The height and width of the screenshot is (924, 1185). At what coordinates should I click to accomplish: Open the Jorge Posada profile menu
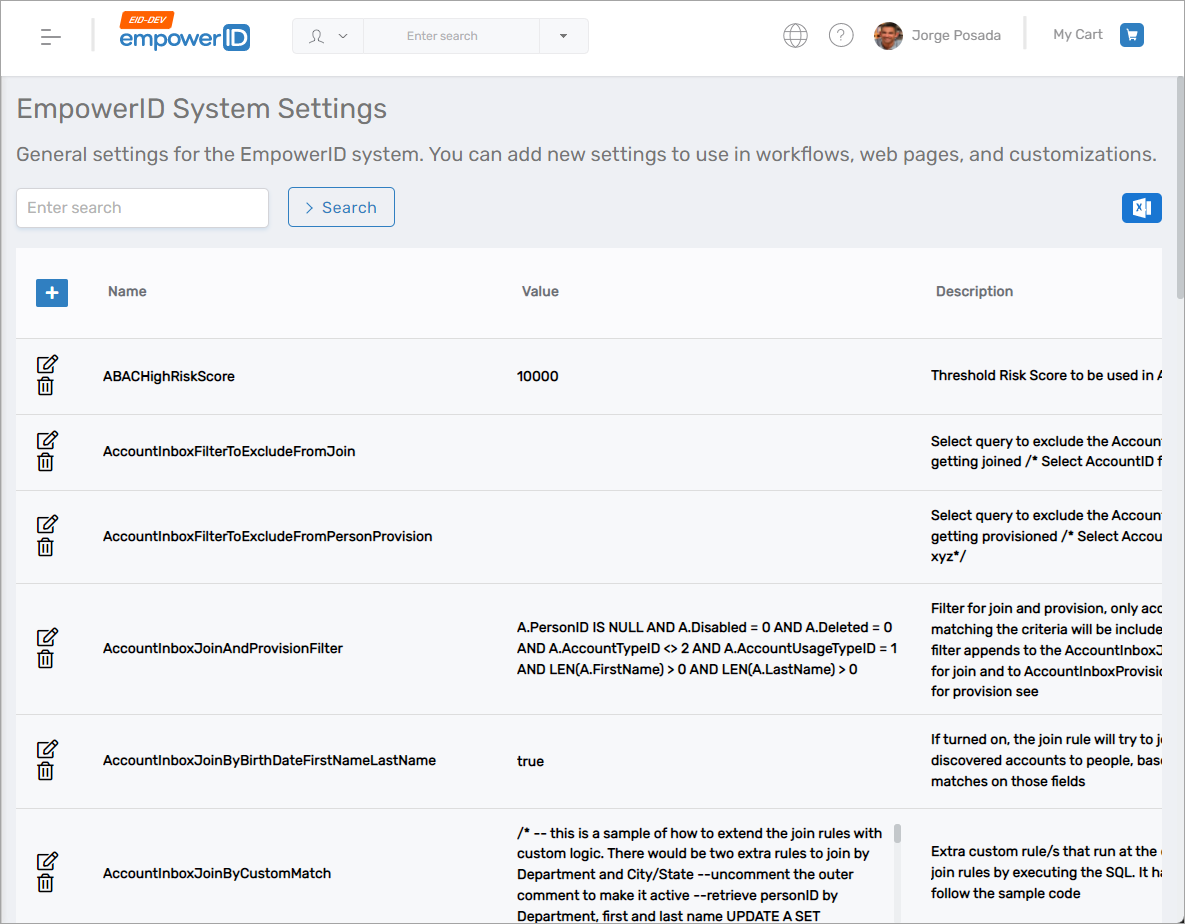(938, 35)
